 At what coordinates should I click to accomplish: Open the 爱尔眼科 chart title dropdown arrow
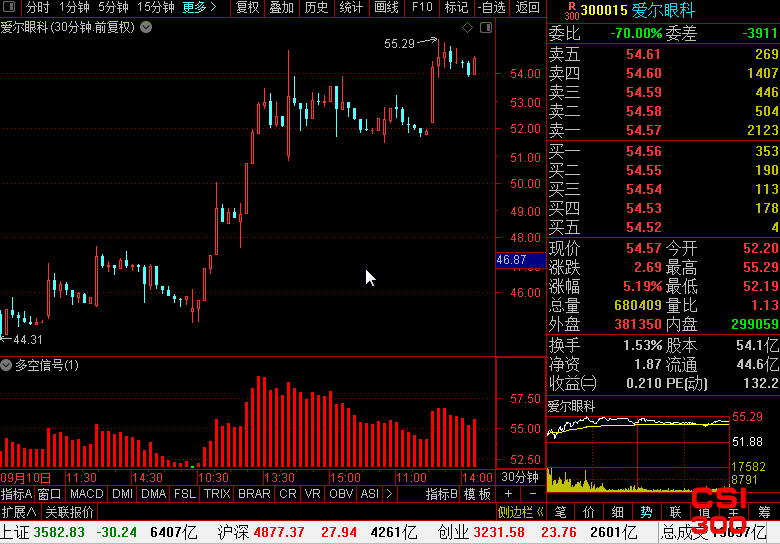[x=146, y=27]
